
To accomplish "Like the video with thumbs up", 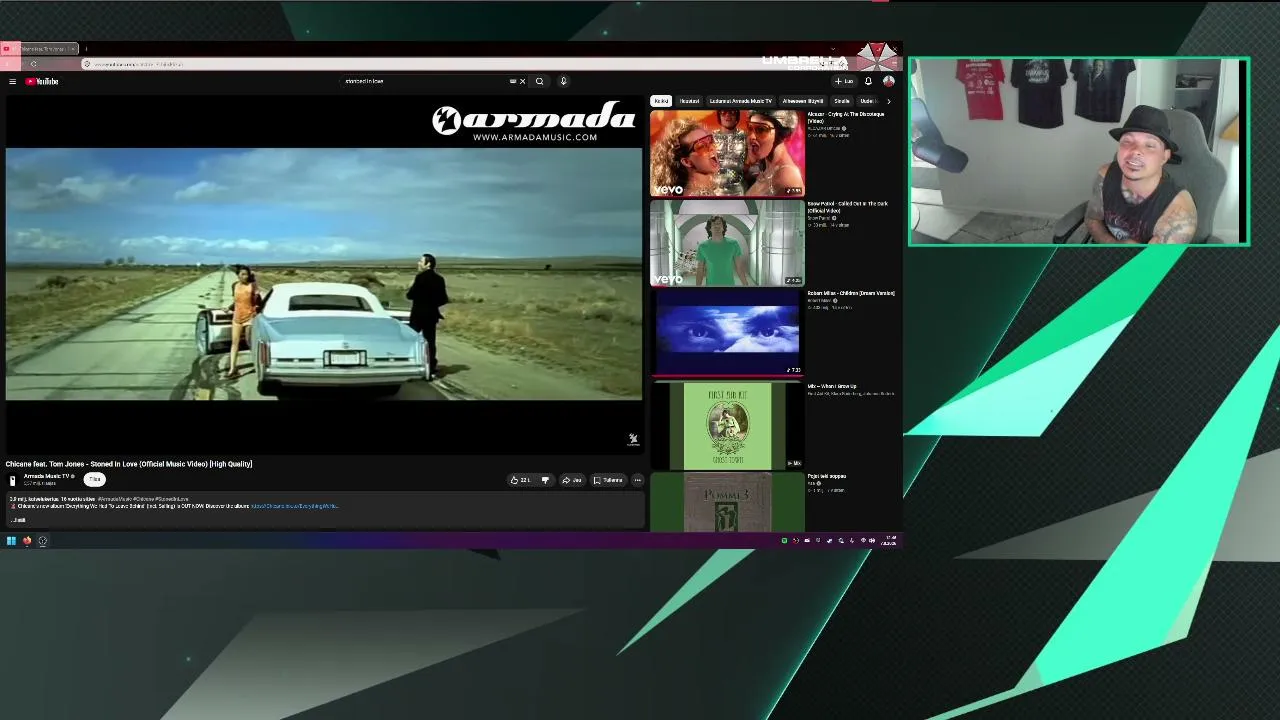I will [x=520, y=480].
